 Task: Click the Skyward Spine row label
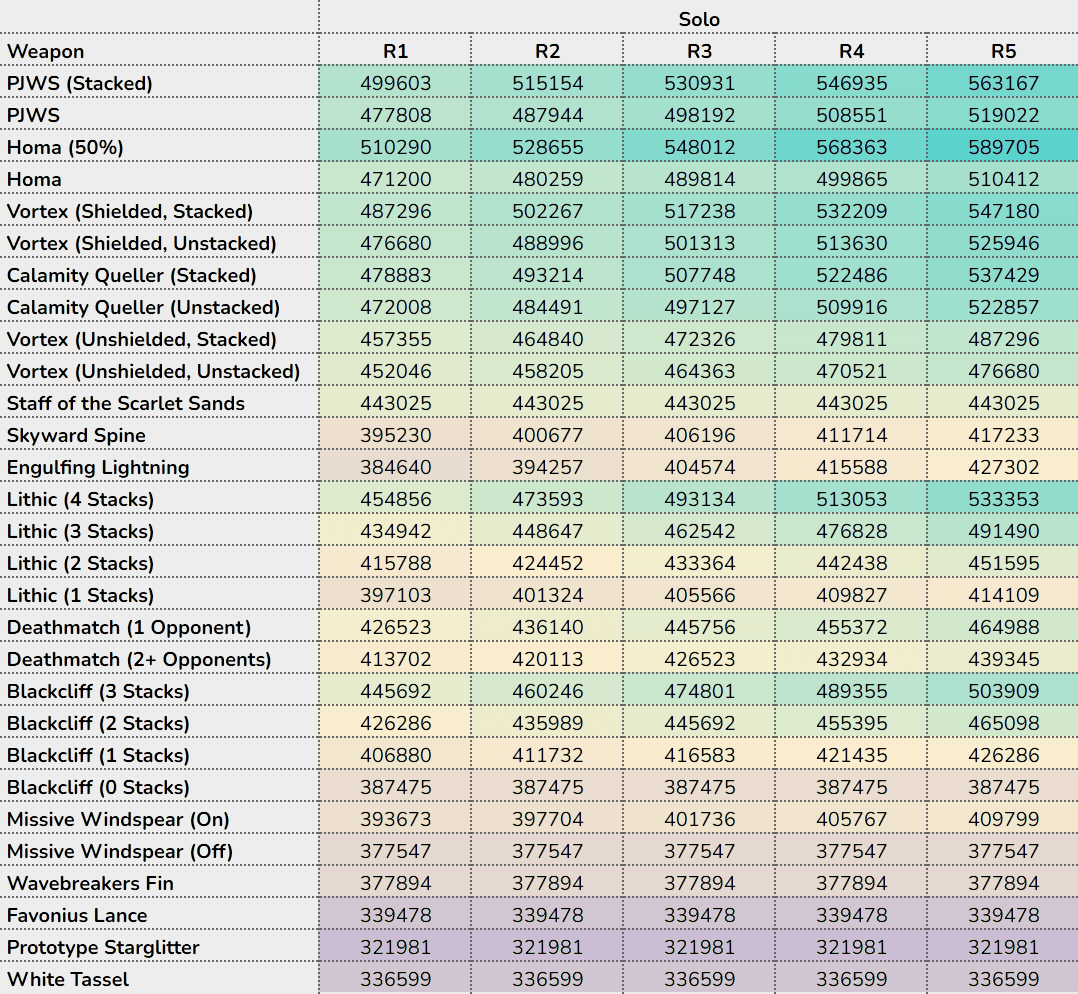coord(76,435)
